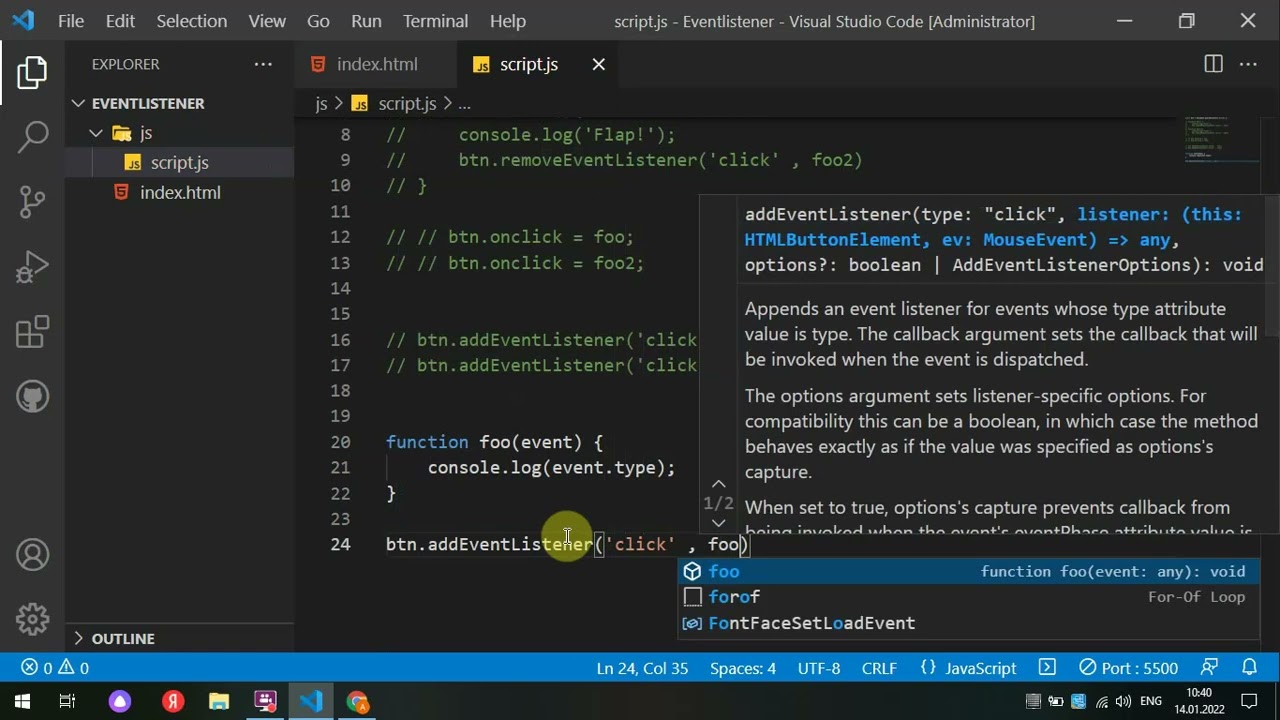The width and height of the screenshot is (1280, 720).
Task: Open the Accounts menu icon
Action: pos(32,555)
